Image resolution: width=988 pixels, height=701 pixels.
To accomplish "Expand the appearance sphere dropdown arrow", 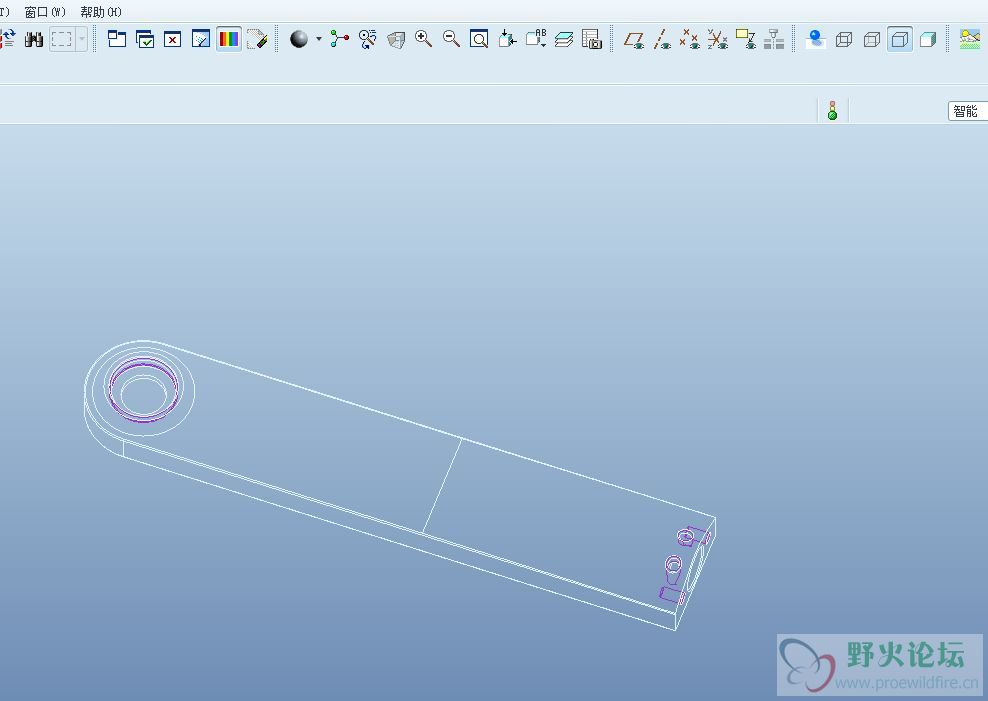I will pyautogui.click(x=319, y=40).
